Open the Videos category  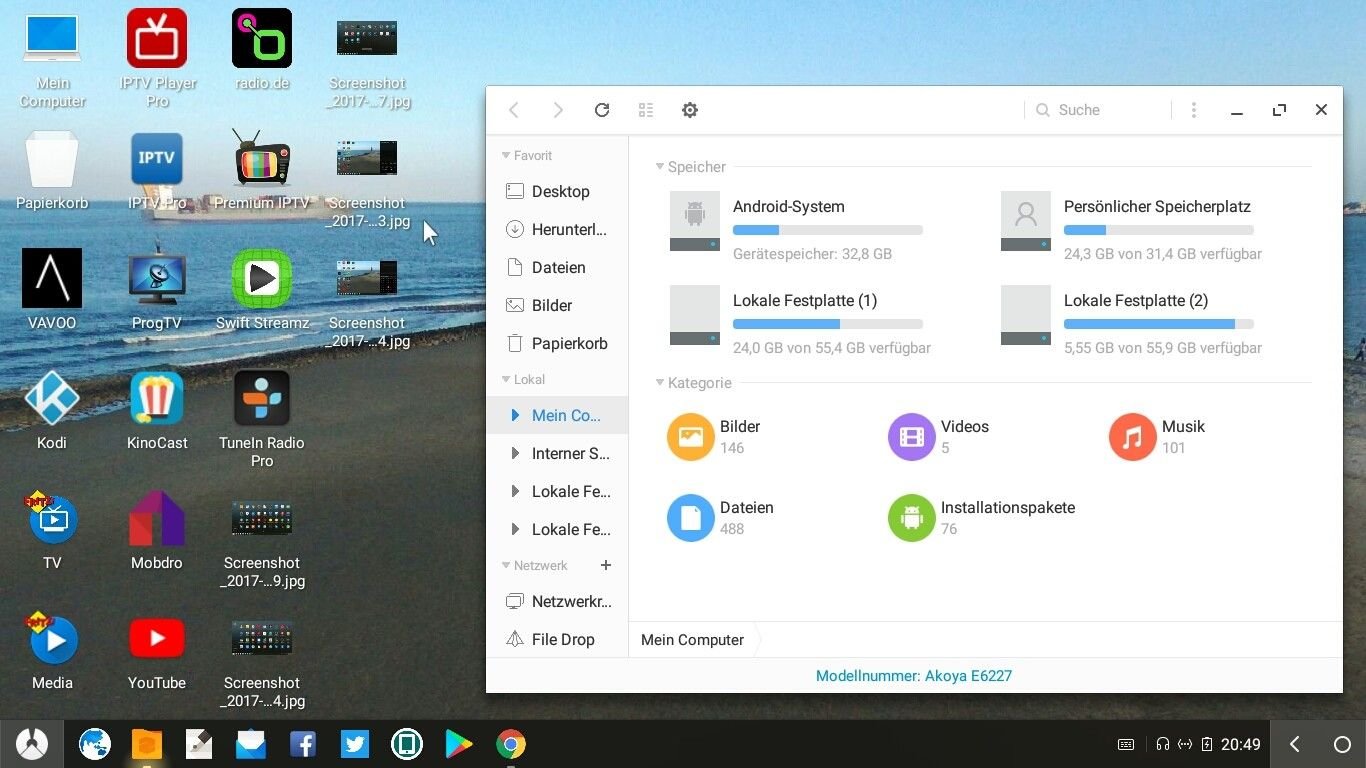click(x=939, y=437)
